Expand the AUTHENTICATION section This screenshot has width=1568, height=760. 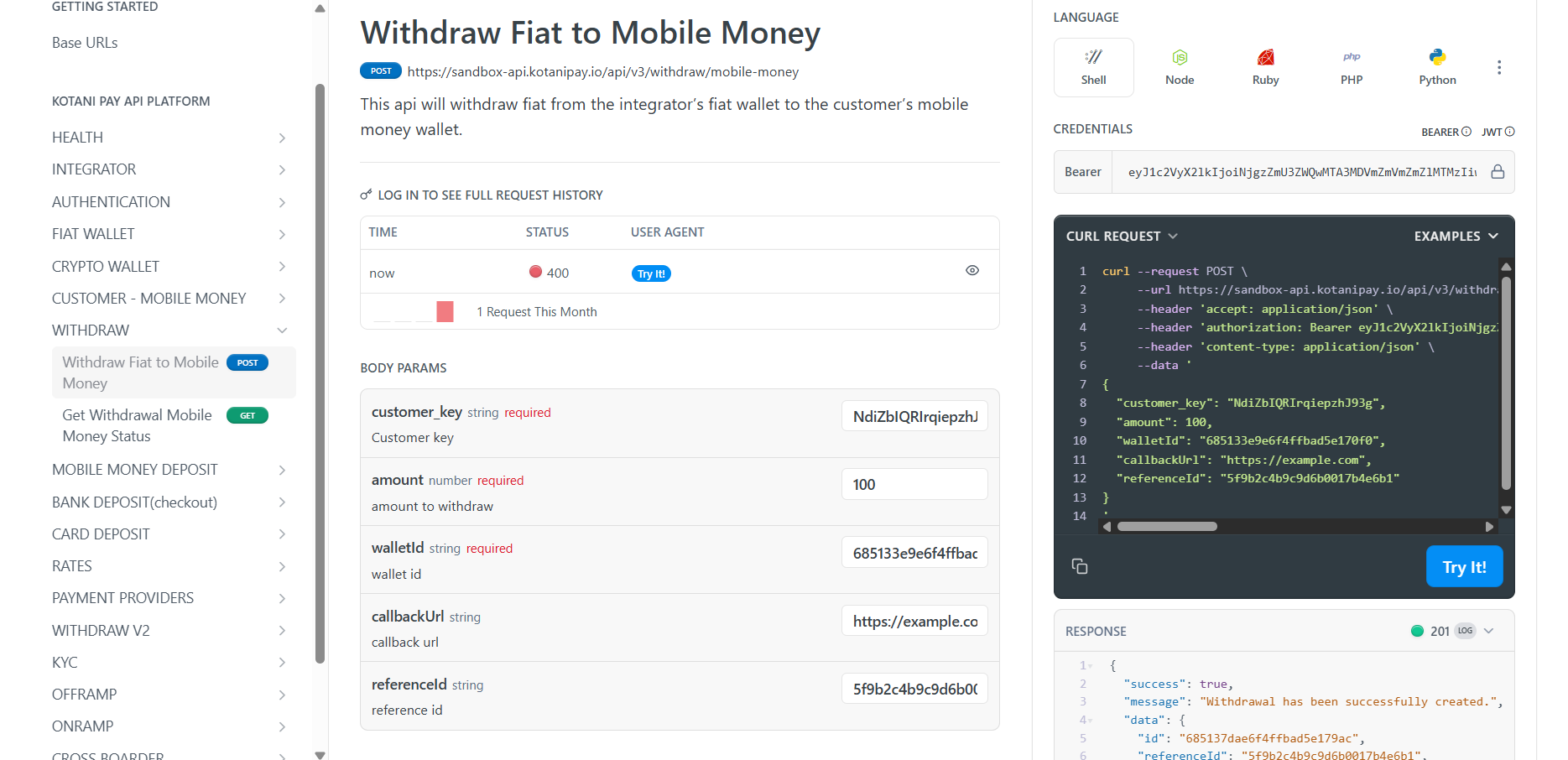(x=169, y=202)
